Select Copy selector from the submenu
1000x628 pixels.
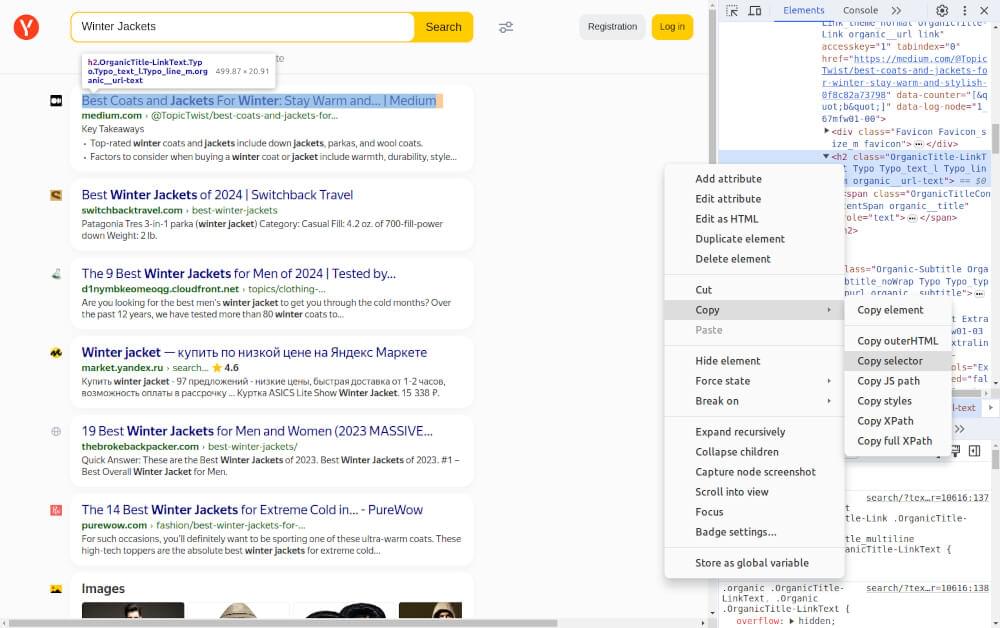click(x=889, y=360)
